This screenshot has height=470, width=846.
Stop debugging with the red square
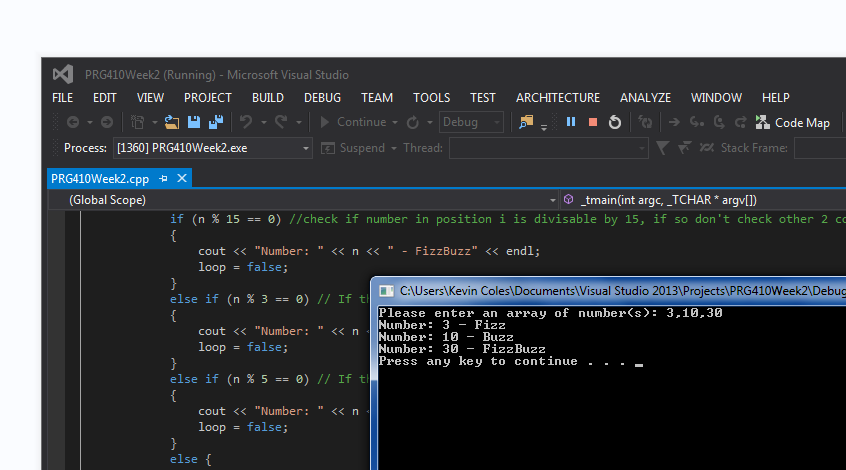click(x=592, y=122)
